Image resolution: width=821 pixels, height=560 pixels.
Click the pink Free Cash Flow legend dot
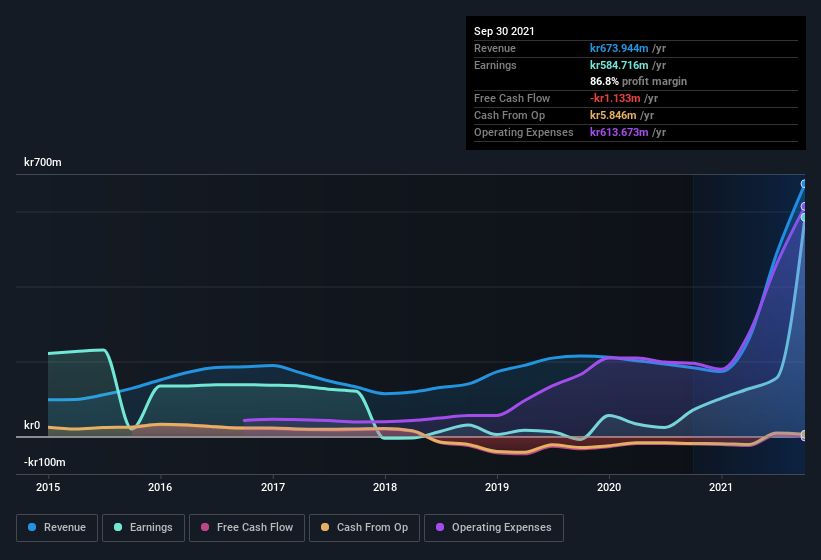(206, 527)
